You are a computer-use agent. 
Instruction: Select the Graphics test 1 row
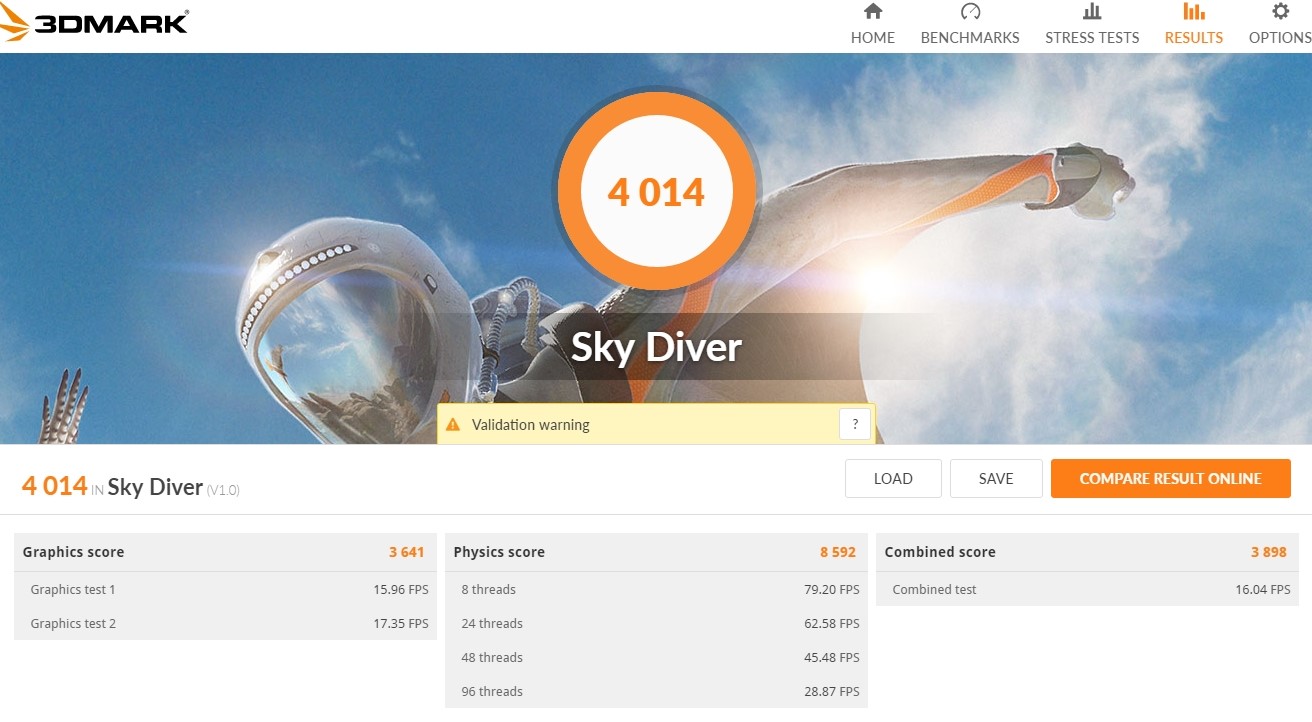tap(225, 589)
